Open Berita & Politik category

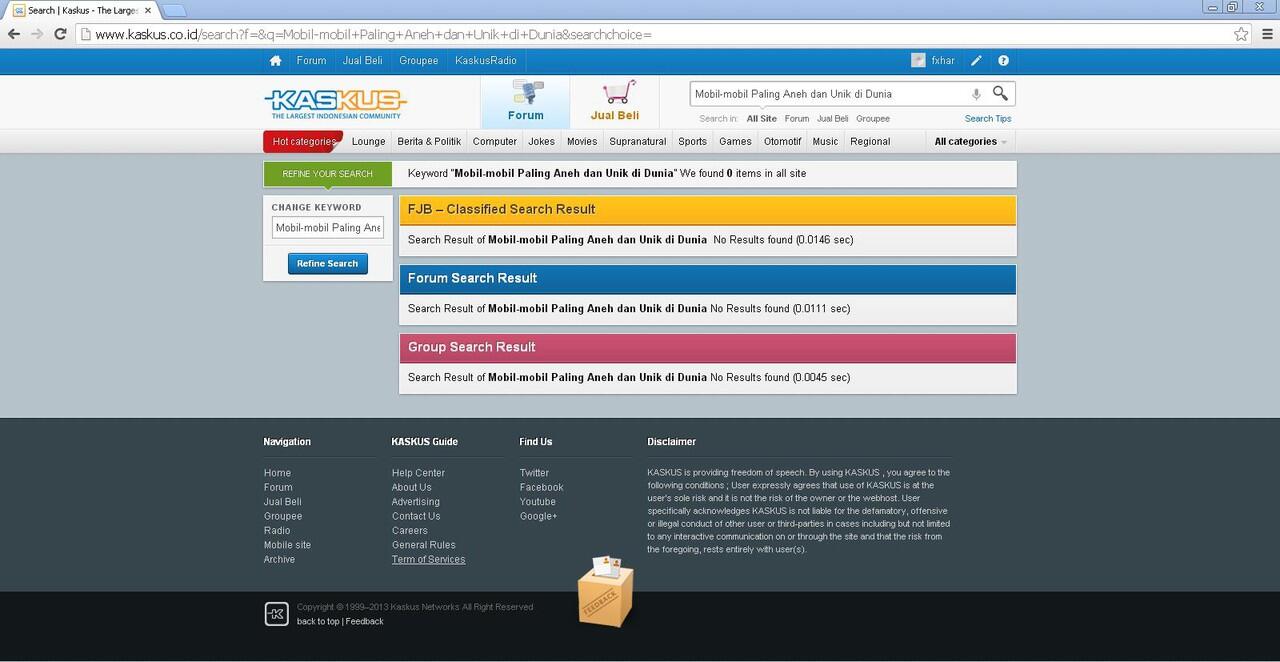point(429,141)
